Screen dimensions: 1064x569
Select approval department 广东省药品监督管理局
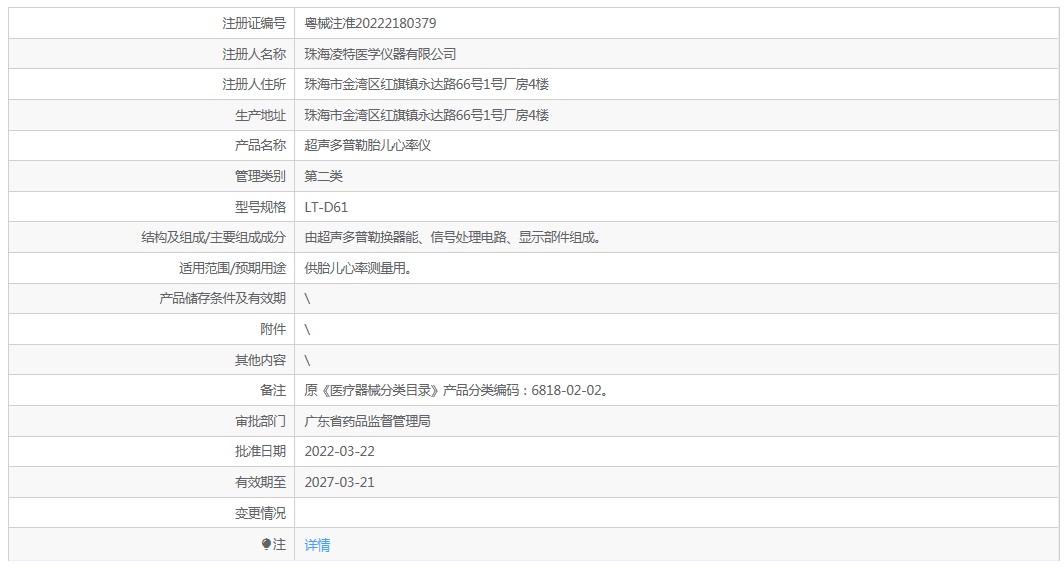[x=367, y=421]
